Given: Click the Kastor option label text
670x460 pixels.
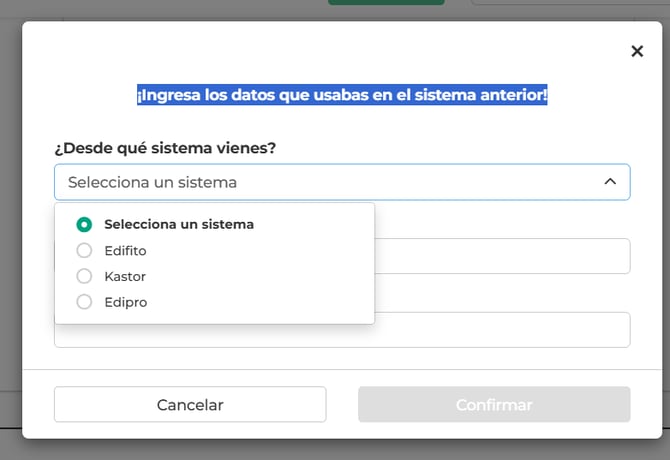Looking at the screenshot, I should click(125, 276).
